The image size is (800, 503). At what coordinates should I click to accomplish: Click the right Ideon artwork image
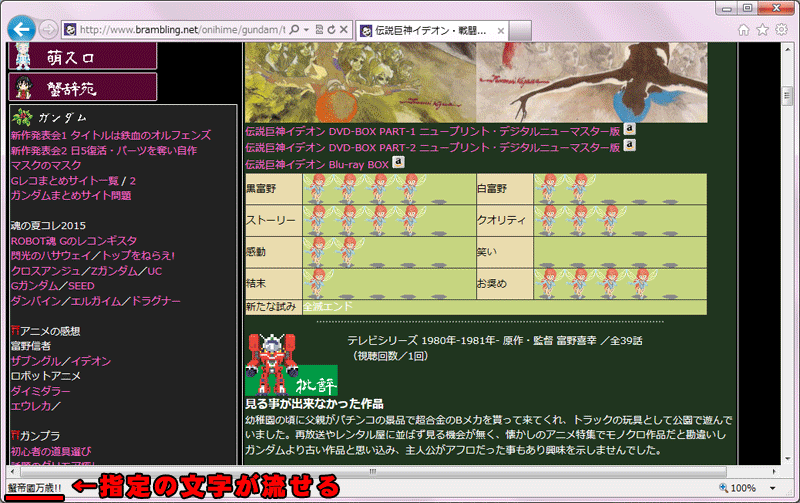[x=592, y=83]
